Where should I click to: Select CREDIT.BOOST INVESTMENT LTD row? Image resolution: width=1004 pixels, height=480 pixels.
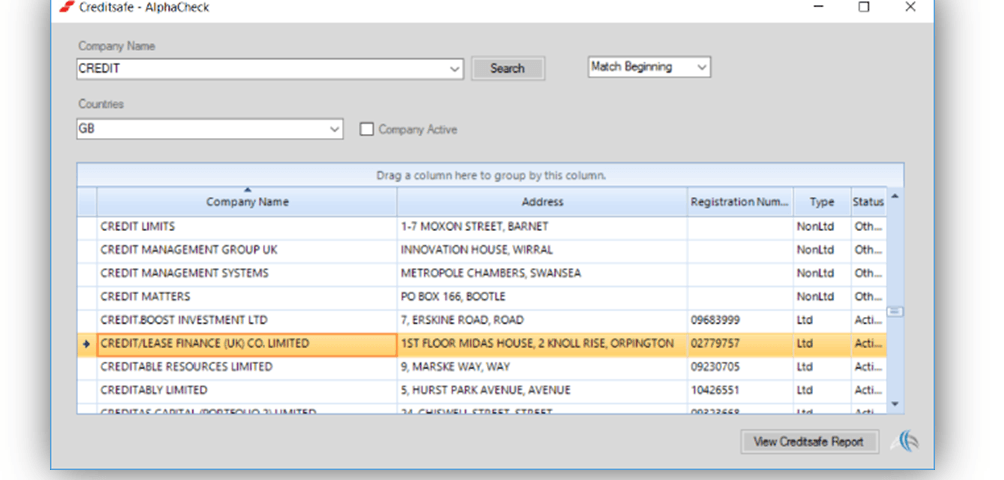[x=482, y=320]
